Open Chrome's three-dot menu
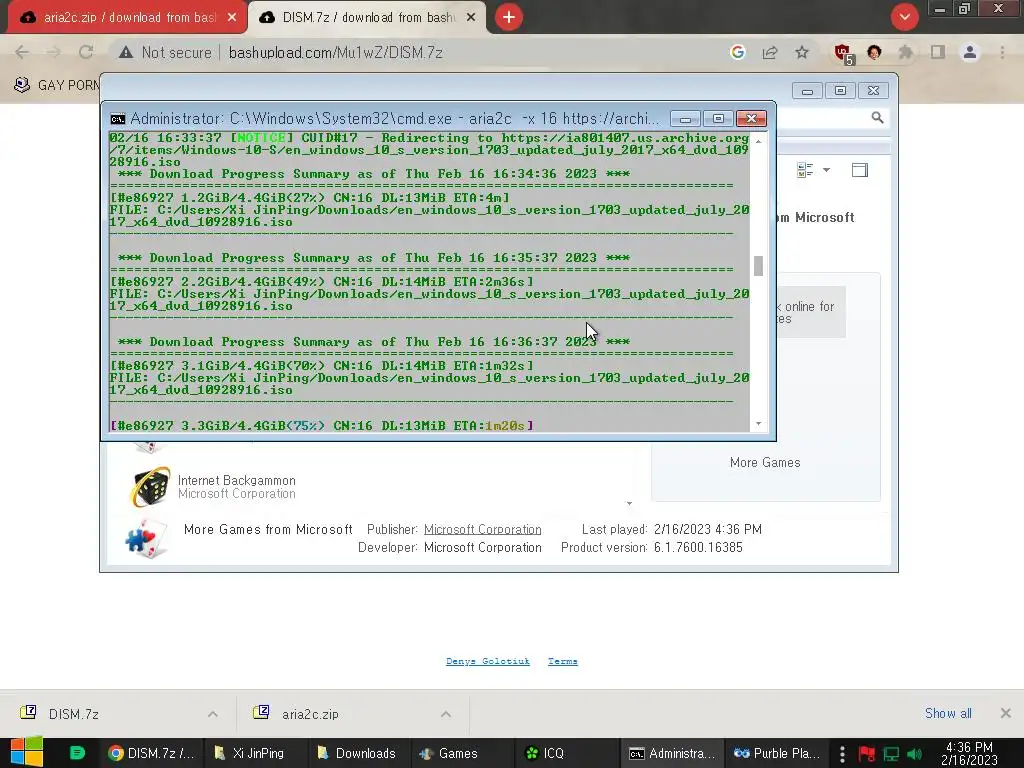This screenshot has width=1024, height=768. (1002, 52)
